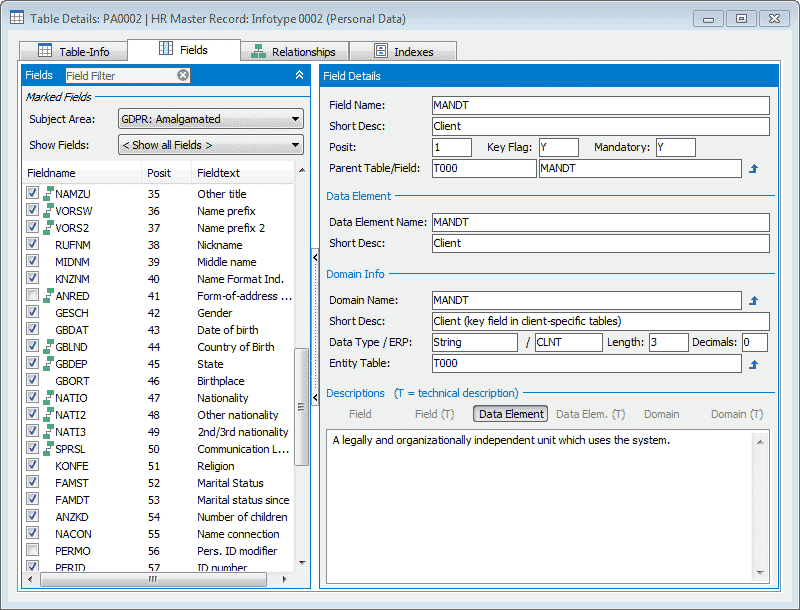800x610 pixels.
Task: Click the fields list scroll-up arrow
Action: [x=302, y=170]
